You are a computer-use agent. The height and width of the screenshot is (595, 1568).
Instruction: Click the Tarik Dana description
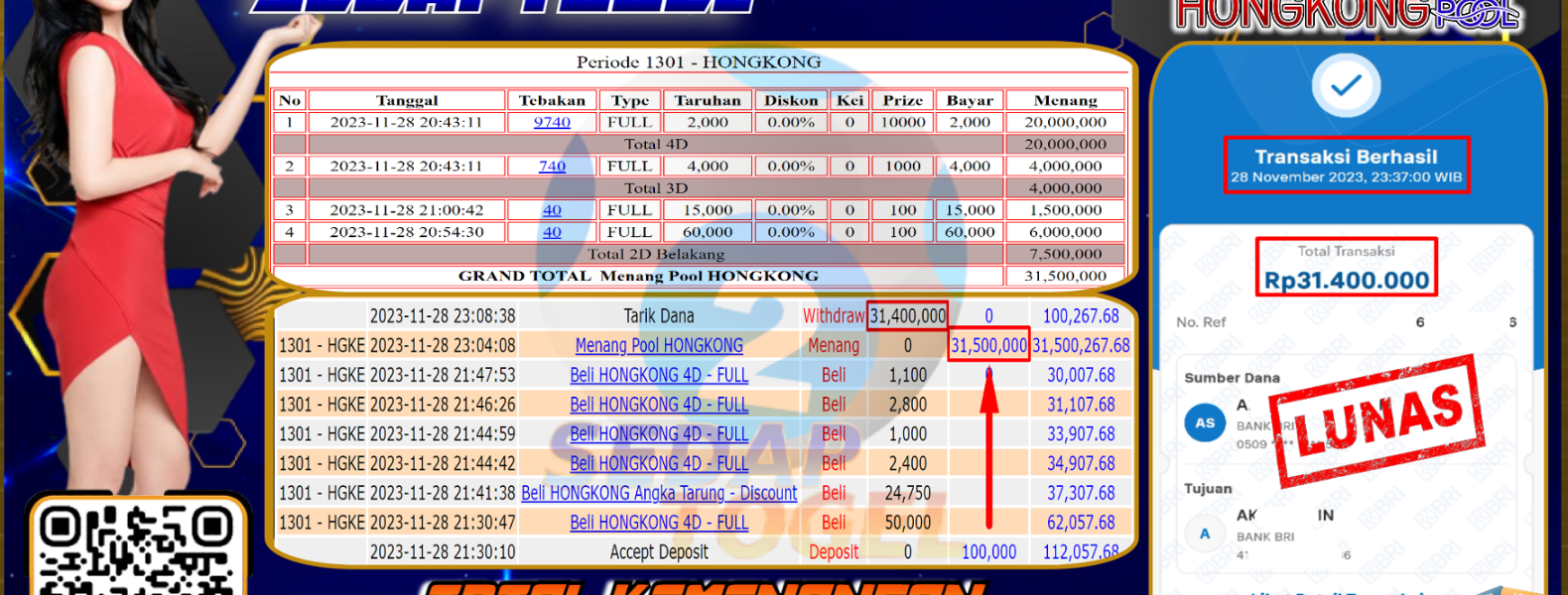click(x=659, y=315)
